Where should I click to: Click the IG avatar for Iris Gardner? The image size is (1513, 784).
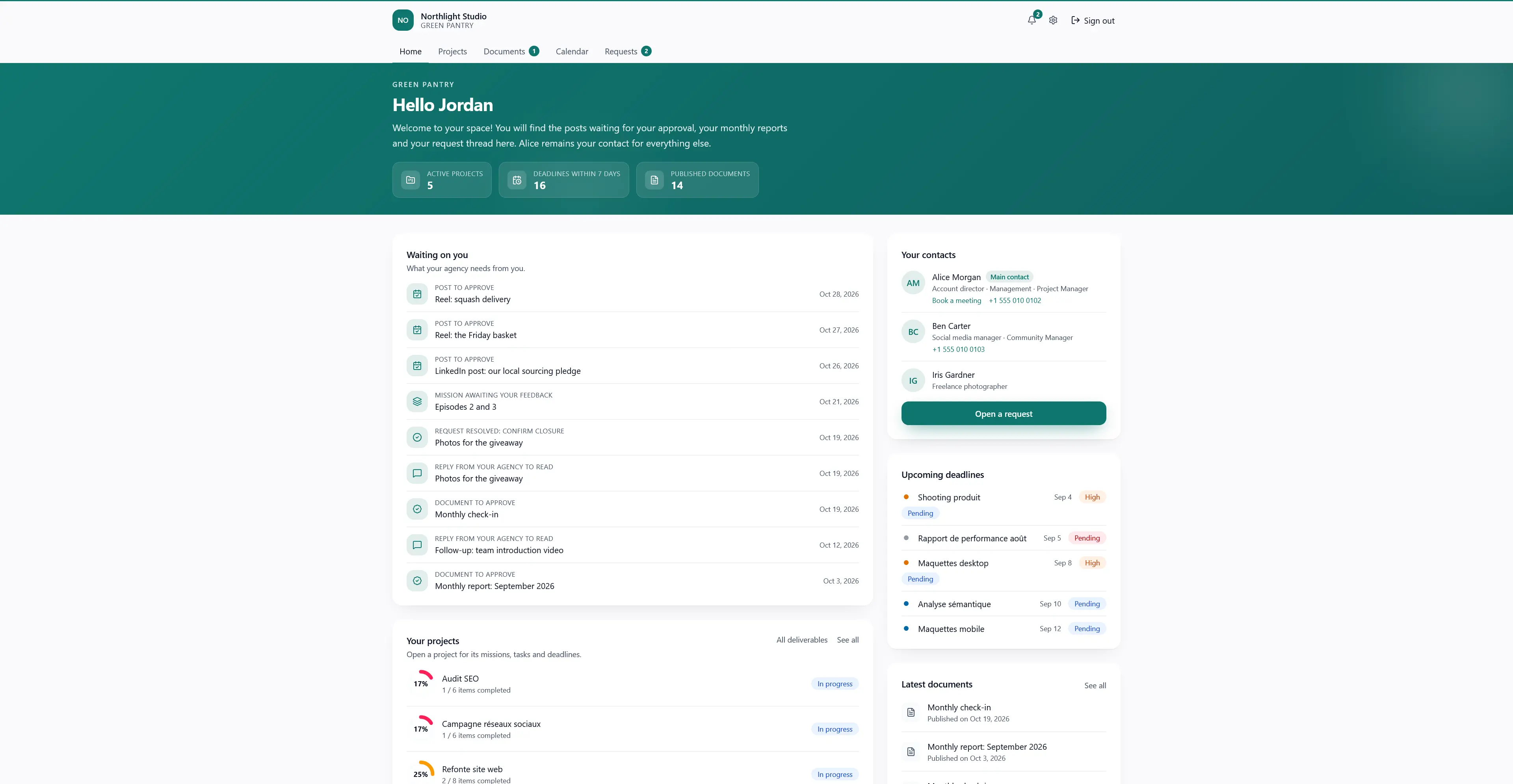pyautogui.click(x=913, y=381)
